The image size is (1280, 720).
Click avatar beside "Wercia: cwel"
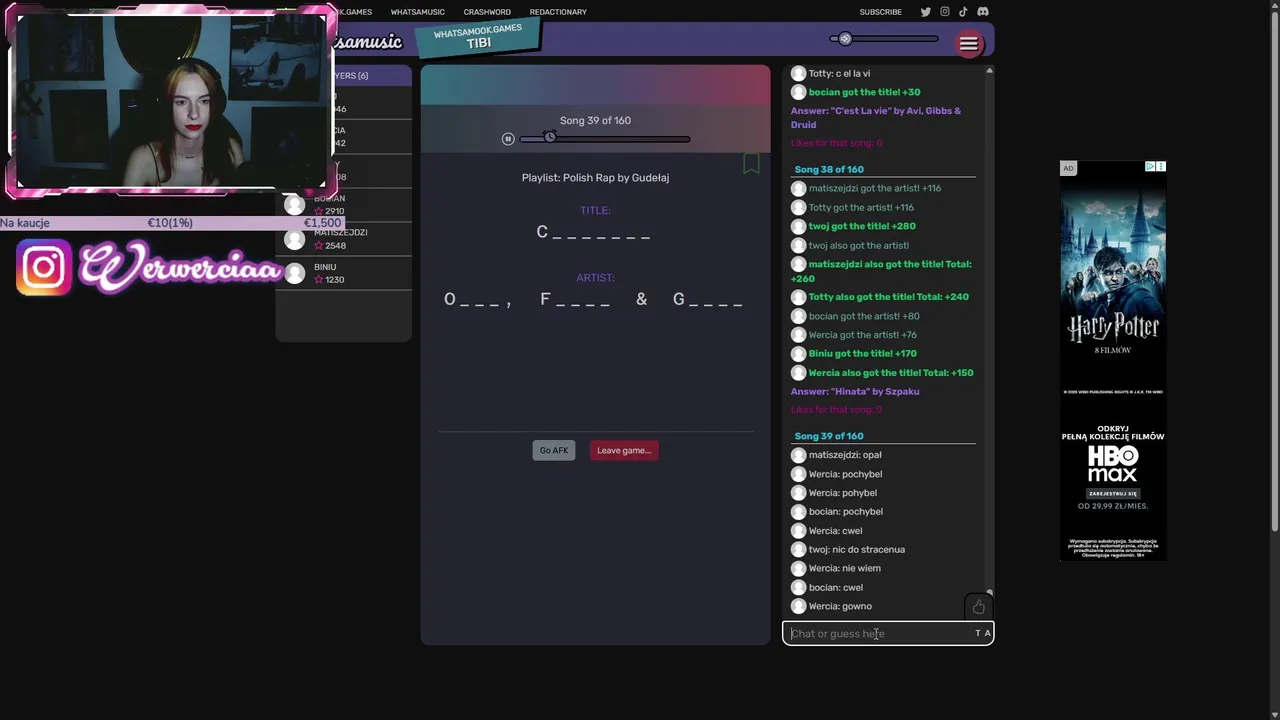pos(798,530)
